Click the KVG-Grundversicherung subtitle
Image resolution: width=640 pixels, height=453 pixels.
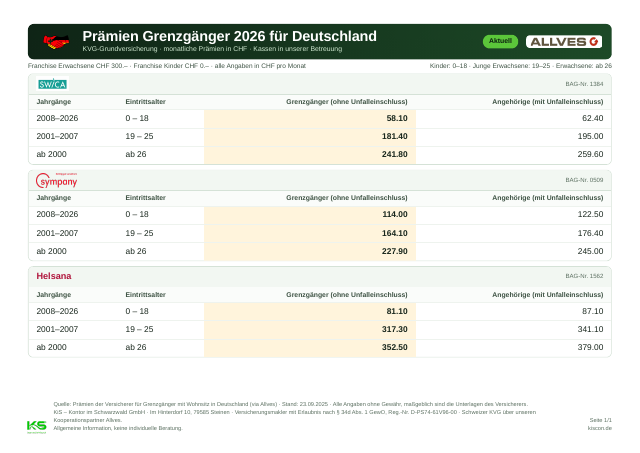[x=212, y=49]
